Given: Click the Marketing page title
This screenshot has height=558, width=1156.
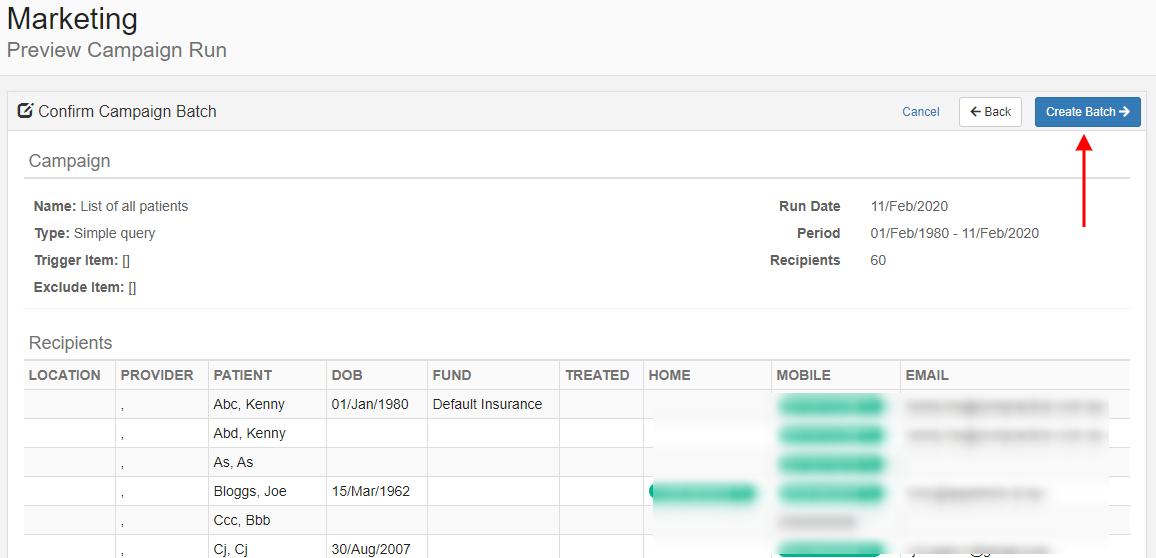Looking at the screenshot, I should (72, 19).
